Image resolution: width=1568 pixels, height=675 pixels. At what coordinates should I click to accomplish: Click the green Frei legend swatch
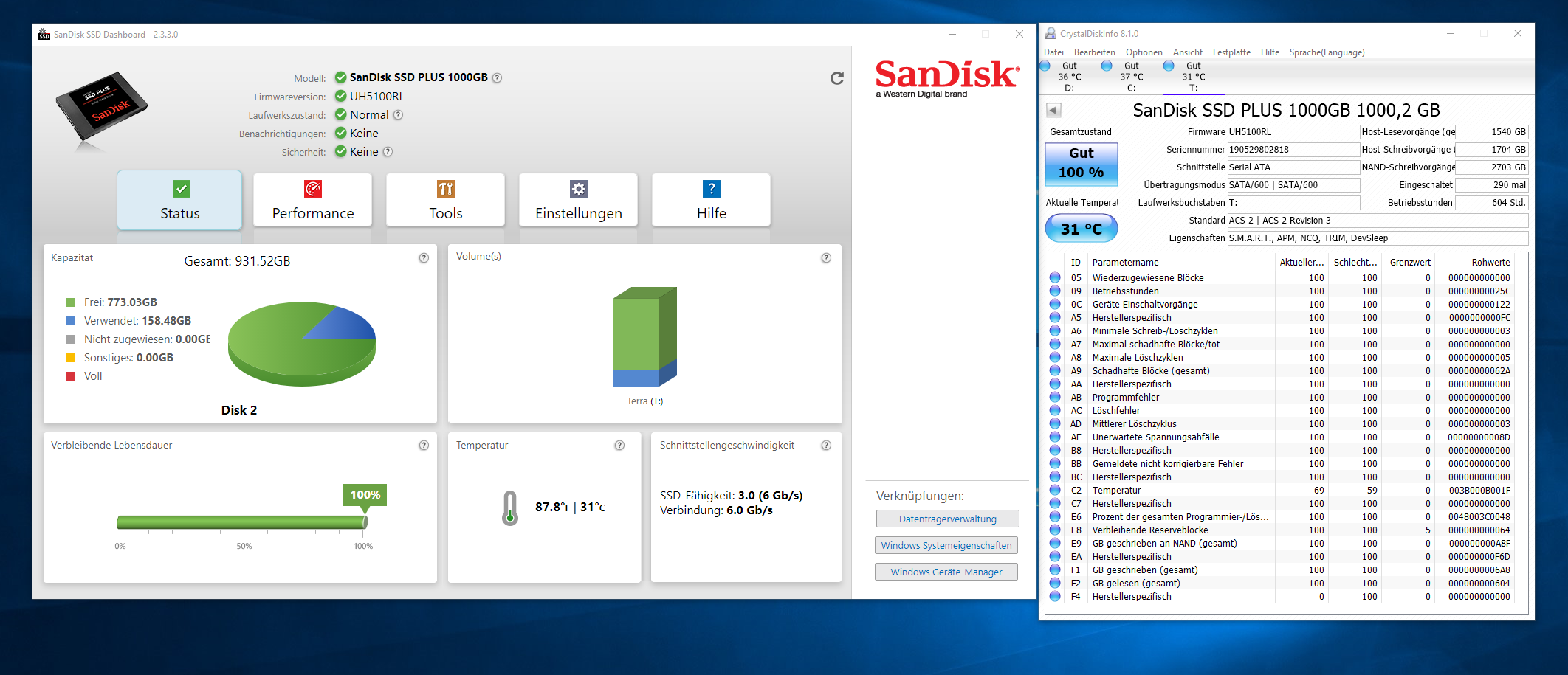(x=70, y=302)
